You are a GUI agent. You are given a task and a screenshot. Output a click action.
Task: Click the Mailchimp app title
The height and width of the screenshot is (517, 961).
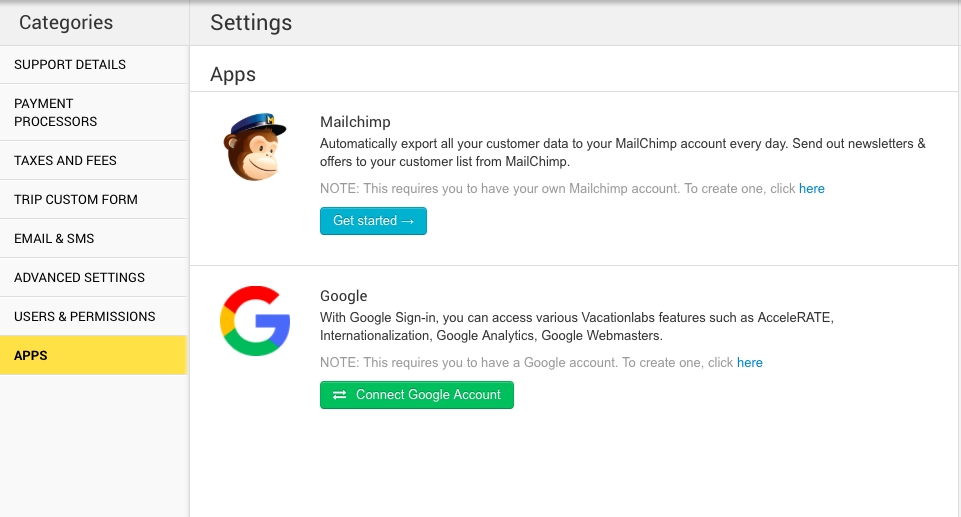(x=355, y=122)
